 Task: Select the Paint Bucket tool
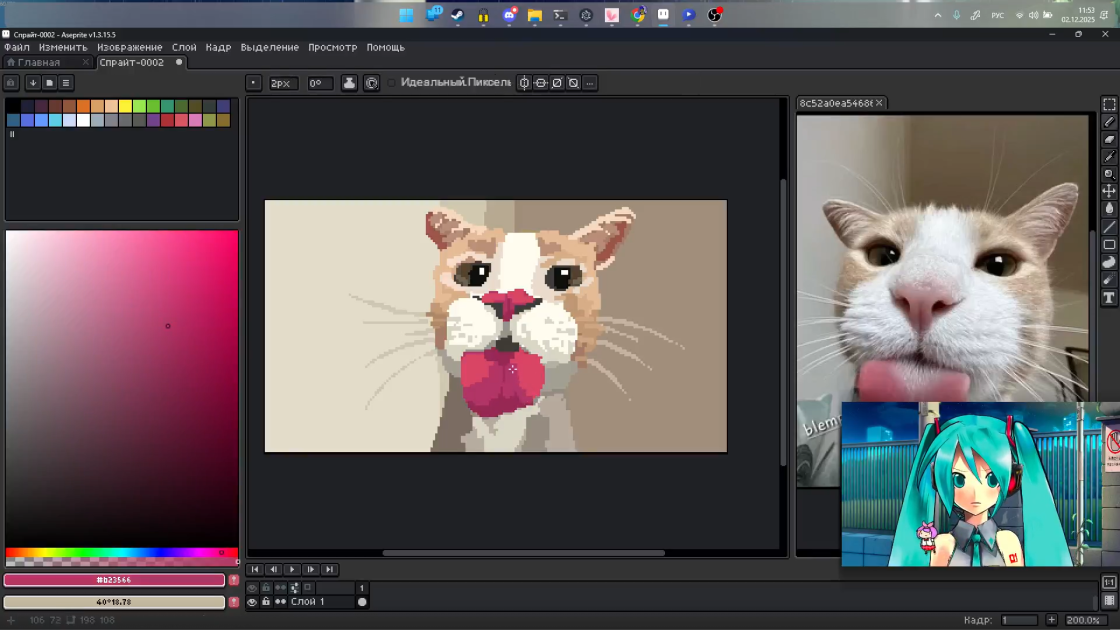click(1109, 209)
